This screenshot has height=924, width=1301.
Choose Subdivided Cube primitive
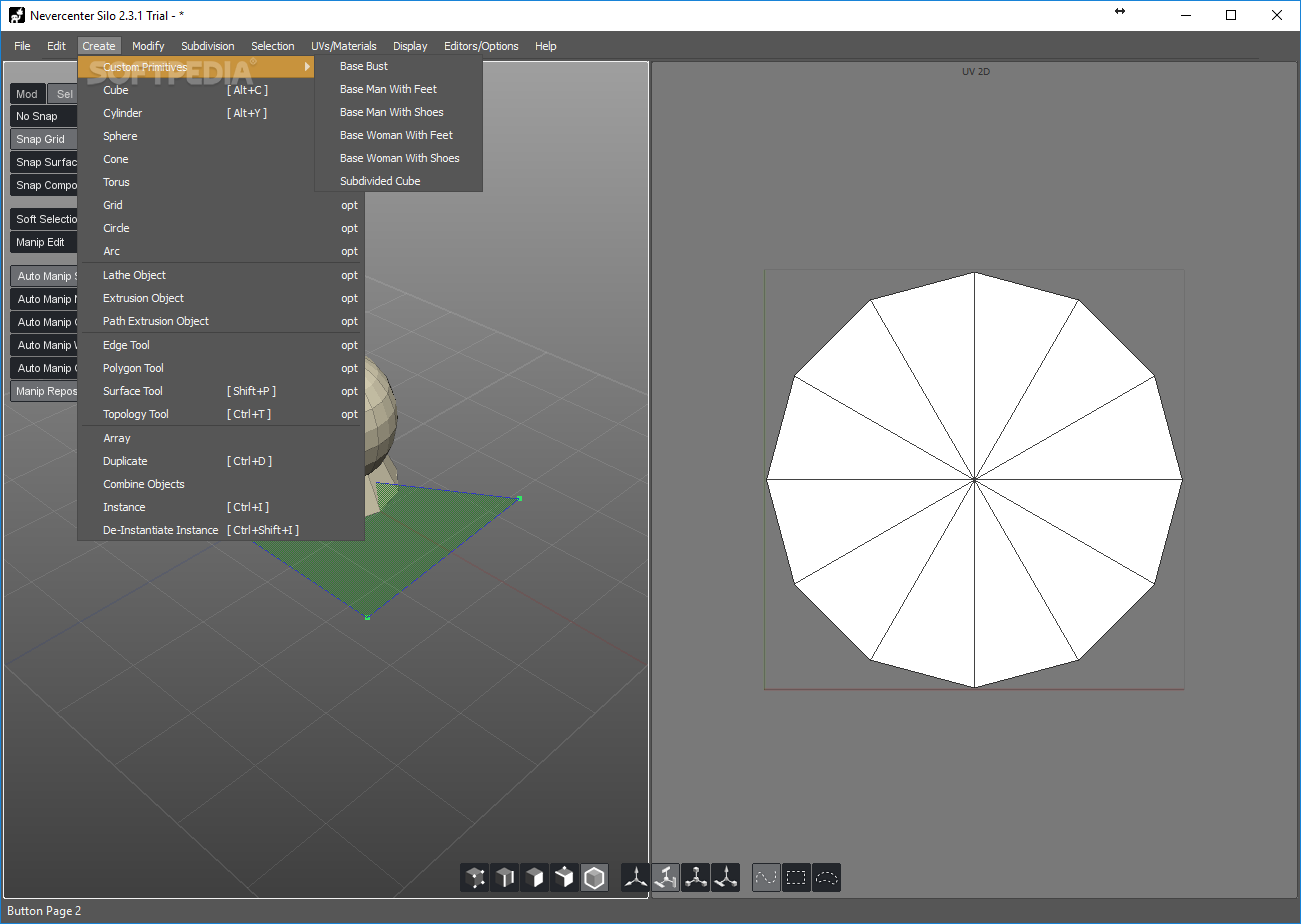click(x=398, y=181)
